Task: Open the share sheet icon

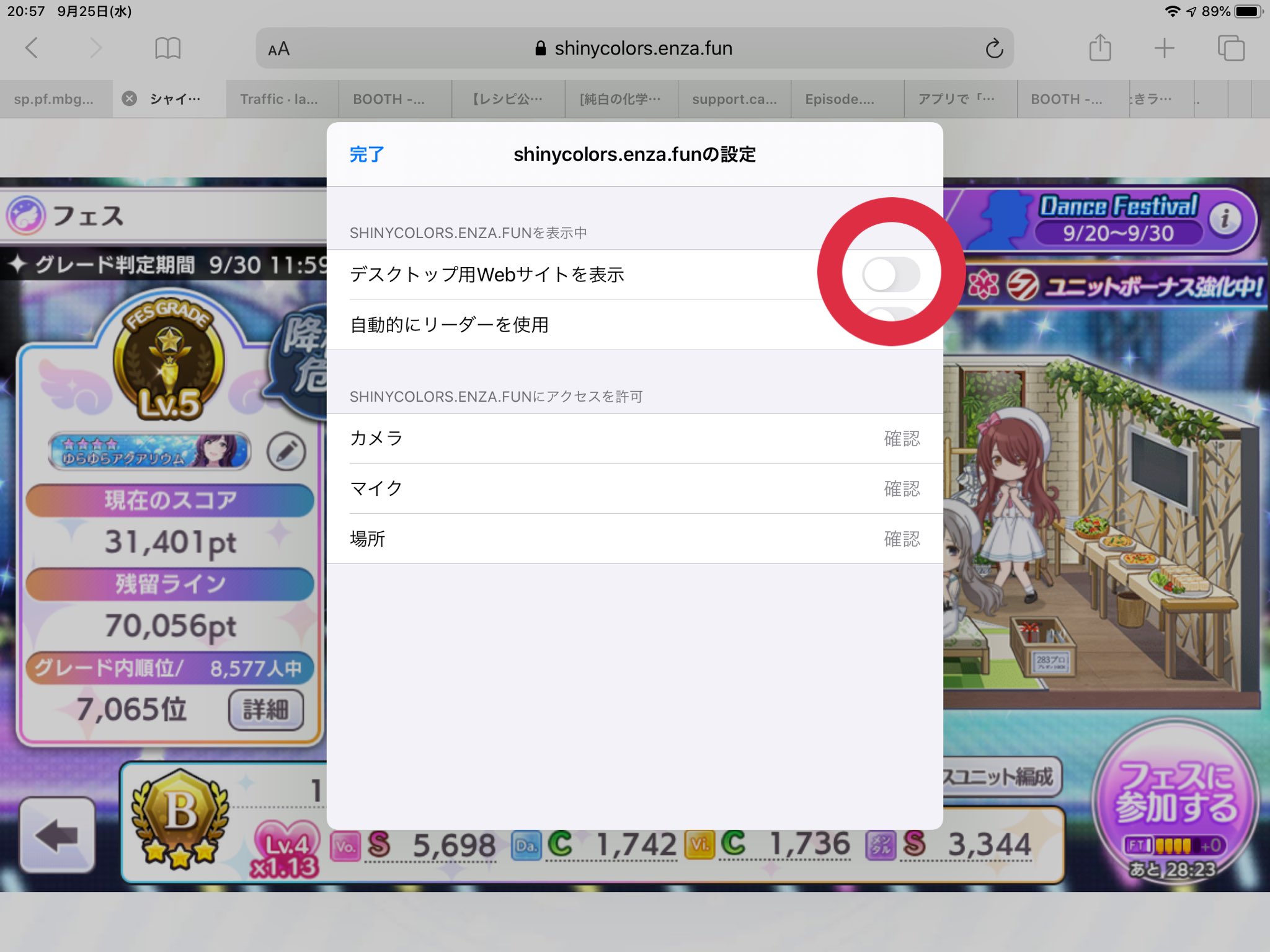Action: coord(1100,47)
